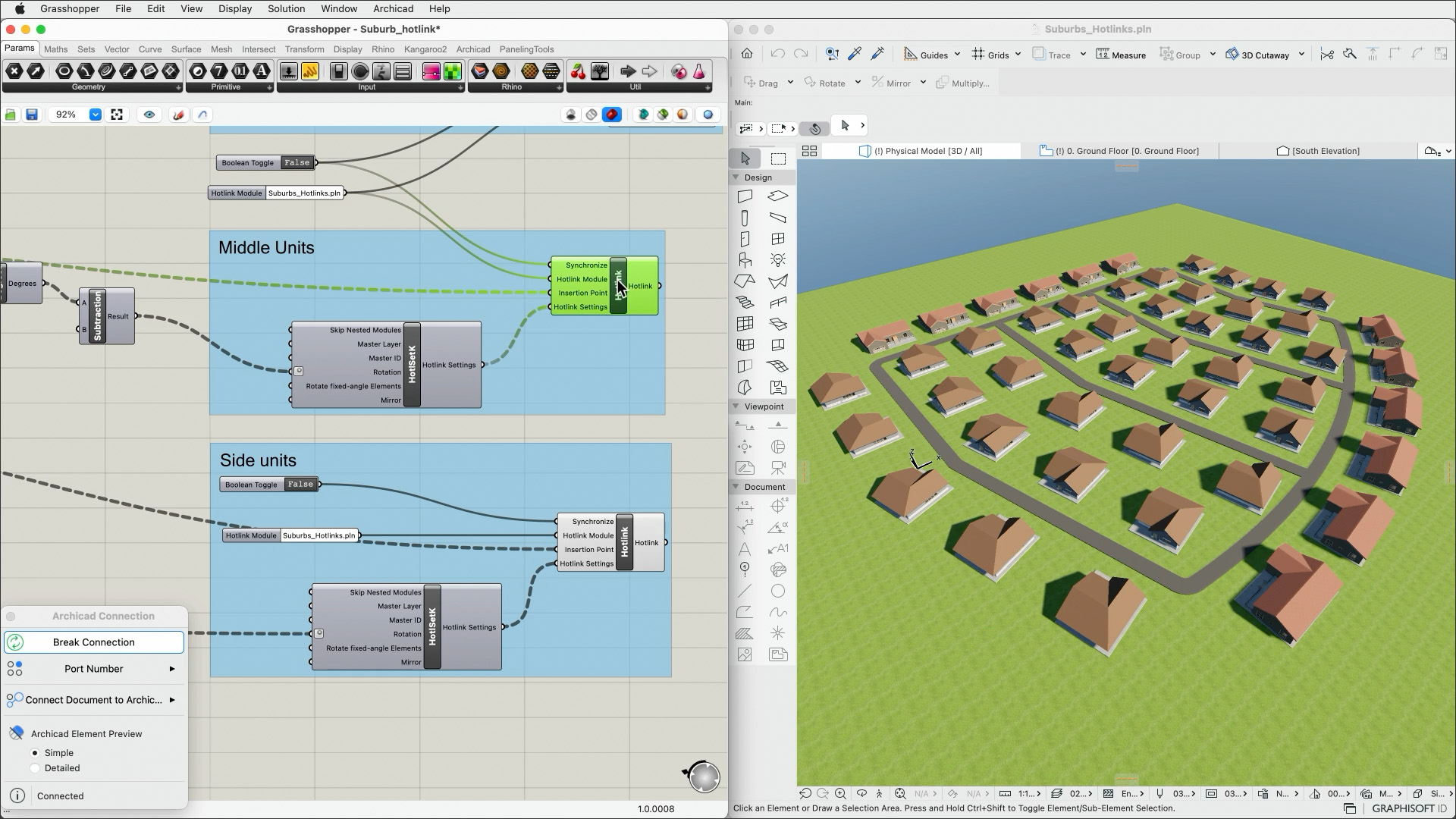The height and width of the screenshot is (819, 1456).
Task: Click the Archicad Arrow selection tool
Action: point(745,158)
